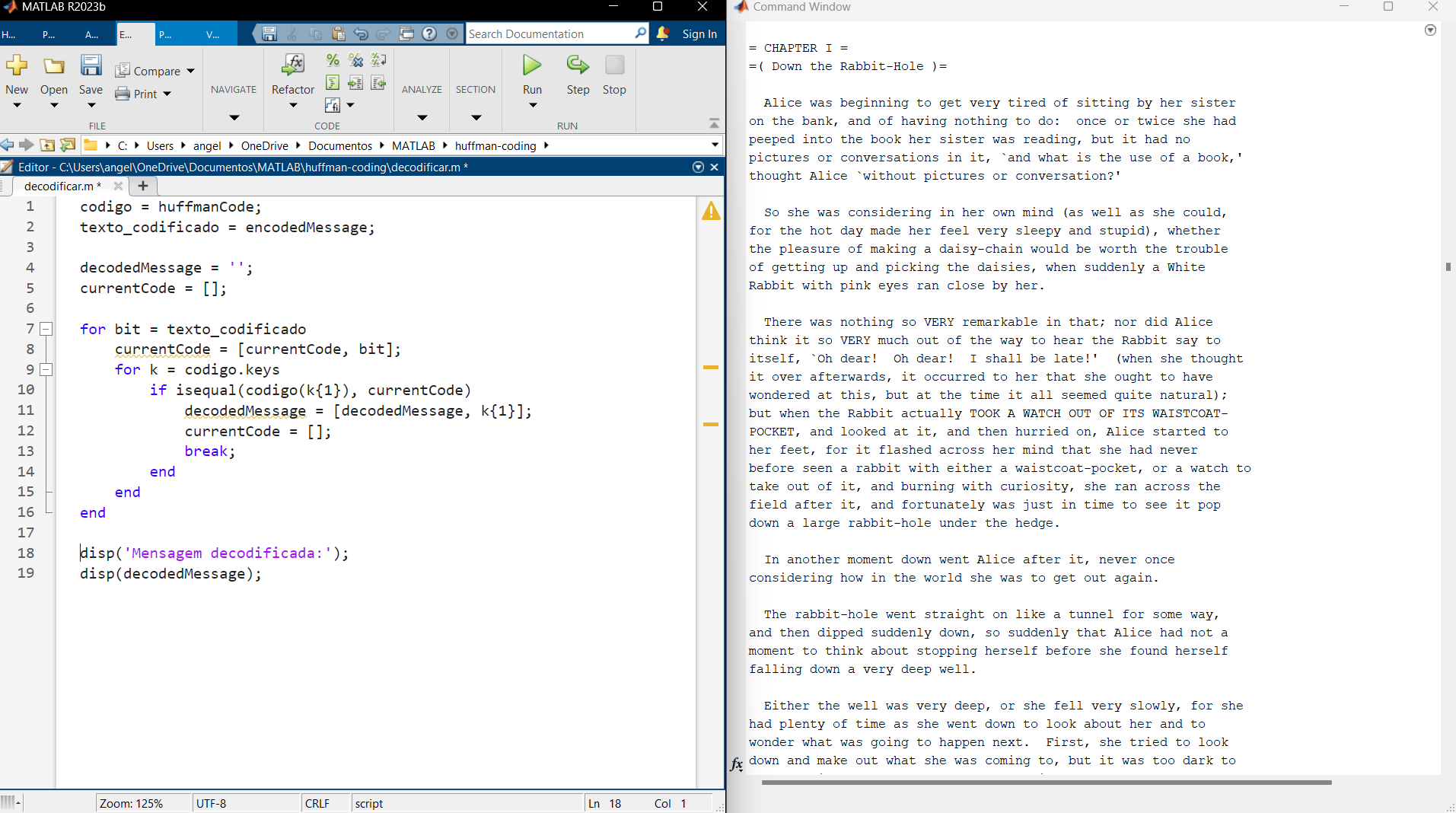1456x813 pixels.
Task: Click quick access Save icon
Action: (x=269, y=33)
